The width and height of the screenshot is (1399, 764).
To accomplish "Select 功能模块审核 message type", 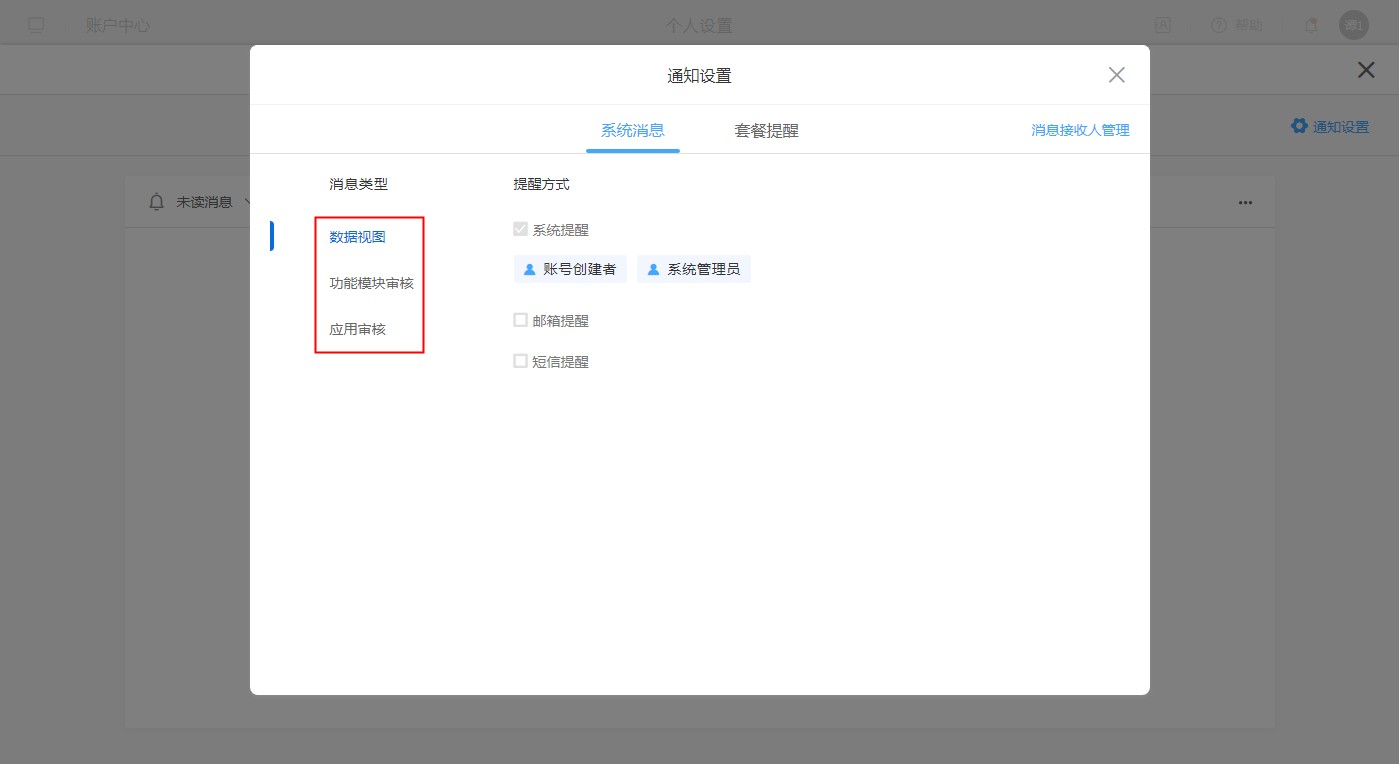I will click(371, 283).
